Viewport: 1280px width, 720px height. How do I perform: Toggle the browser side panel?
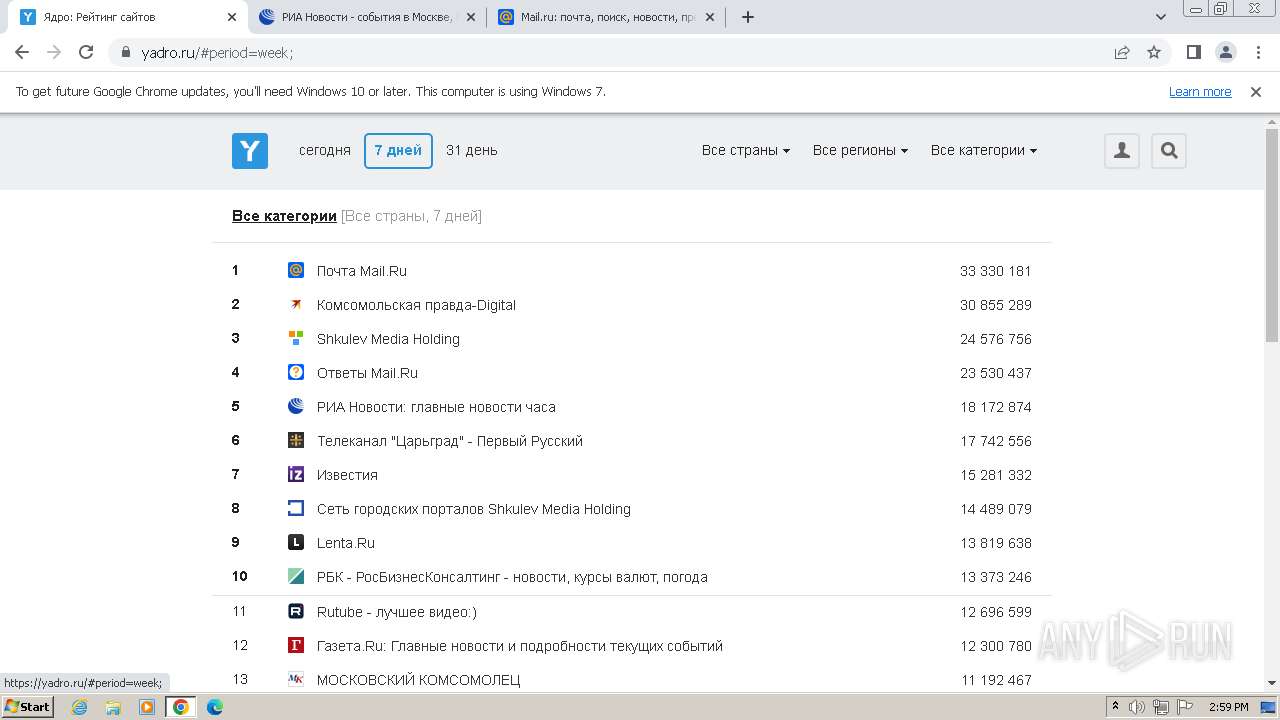tap(1194, 52)
